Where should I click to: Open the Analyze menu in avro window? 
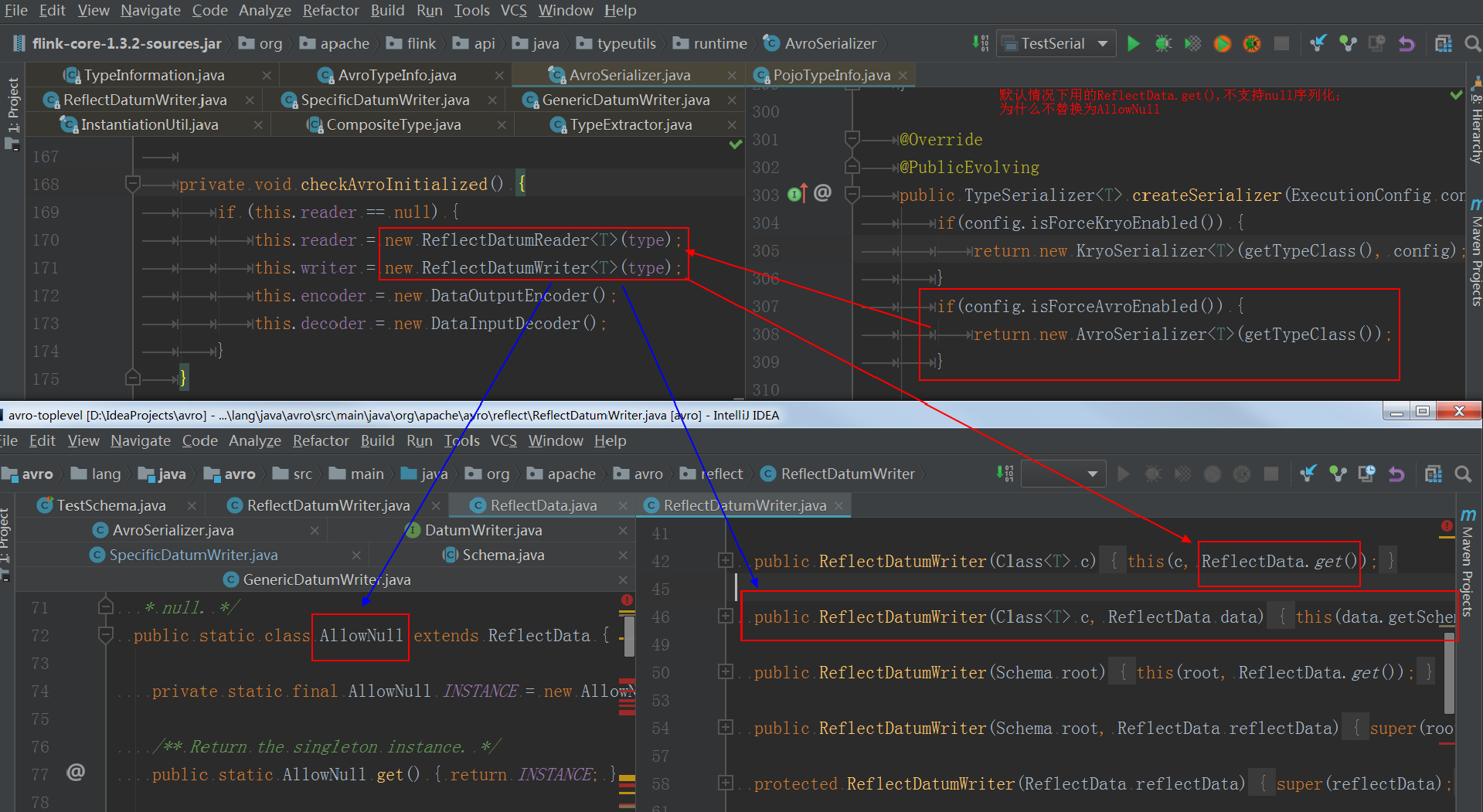coord(255,440)
